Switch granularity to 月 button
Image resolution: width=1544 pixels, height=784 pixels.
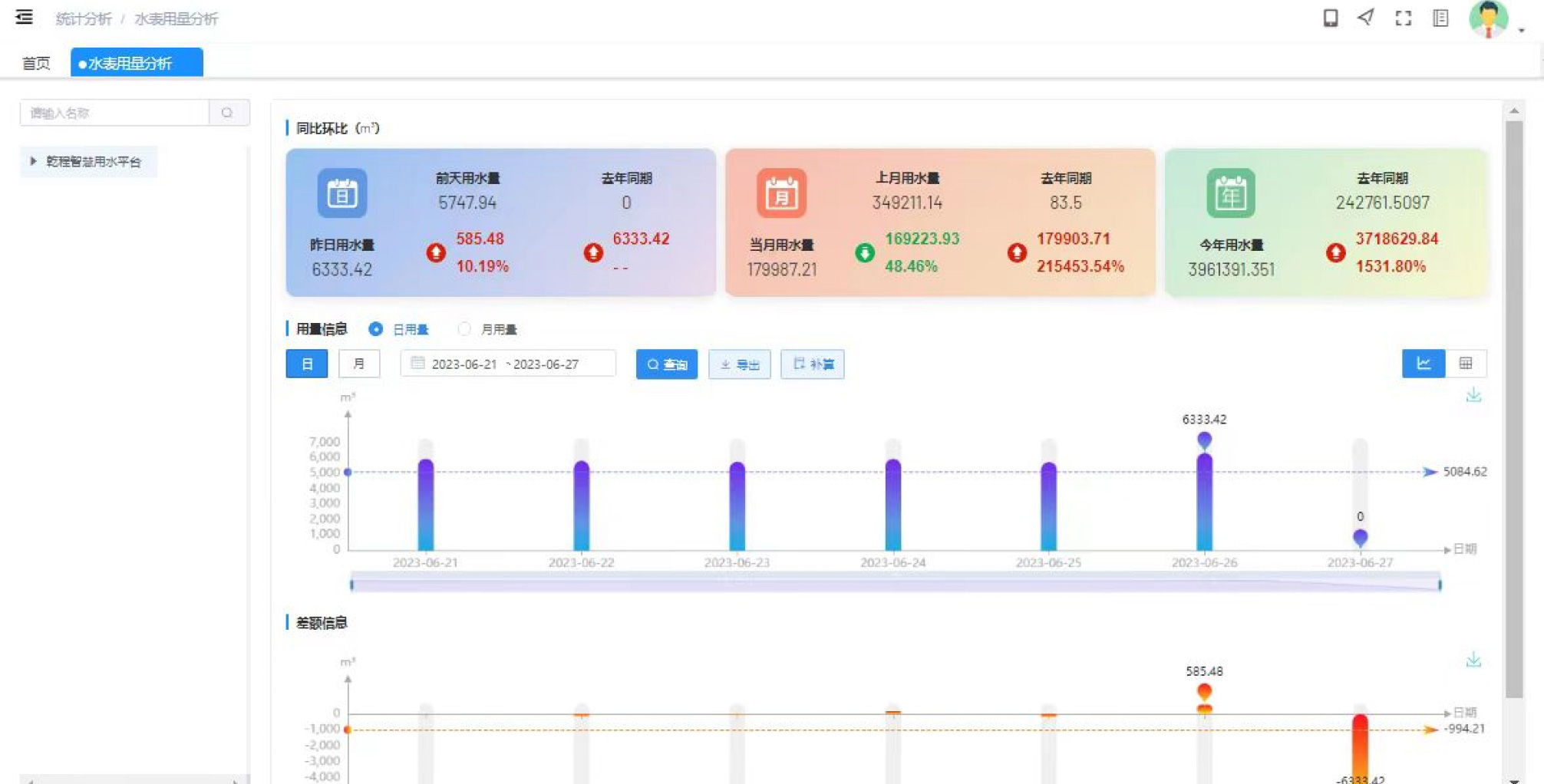[x=358, y=364]
